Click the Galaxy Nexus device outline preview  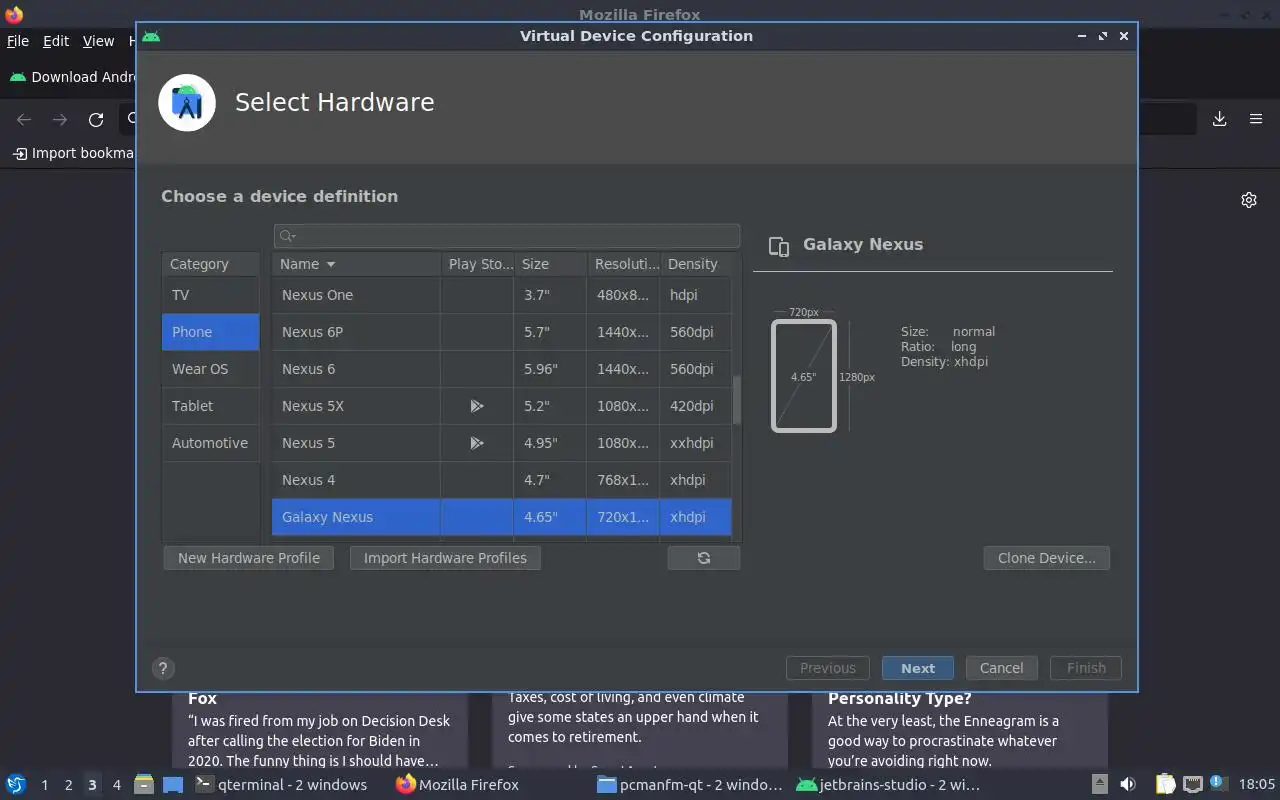[803, 376]
